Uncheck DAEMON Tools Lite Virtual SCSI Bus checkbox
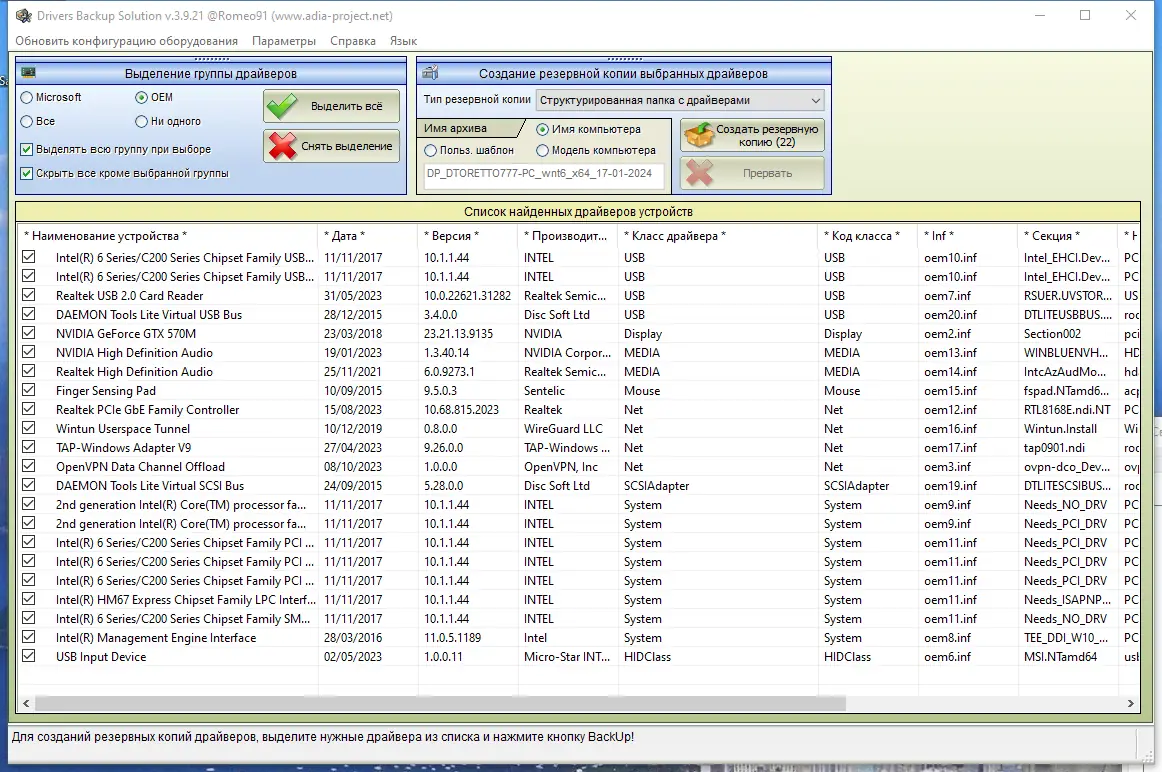Screen dimensions: 1162x772 [29, 485]
